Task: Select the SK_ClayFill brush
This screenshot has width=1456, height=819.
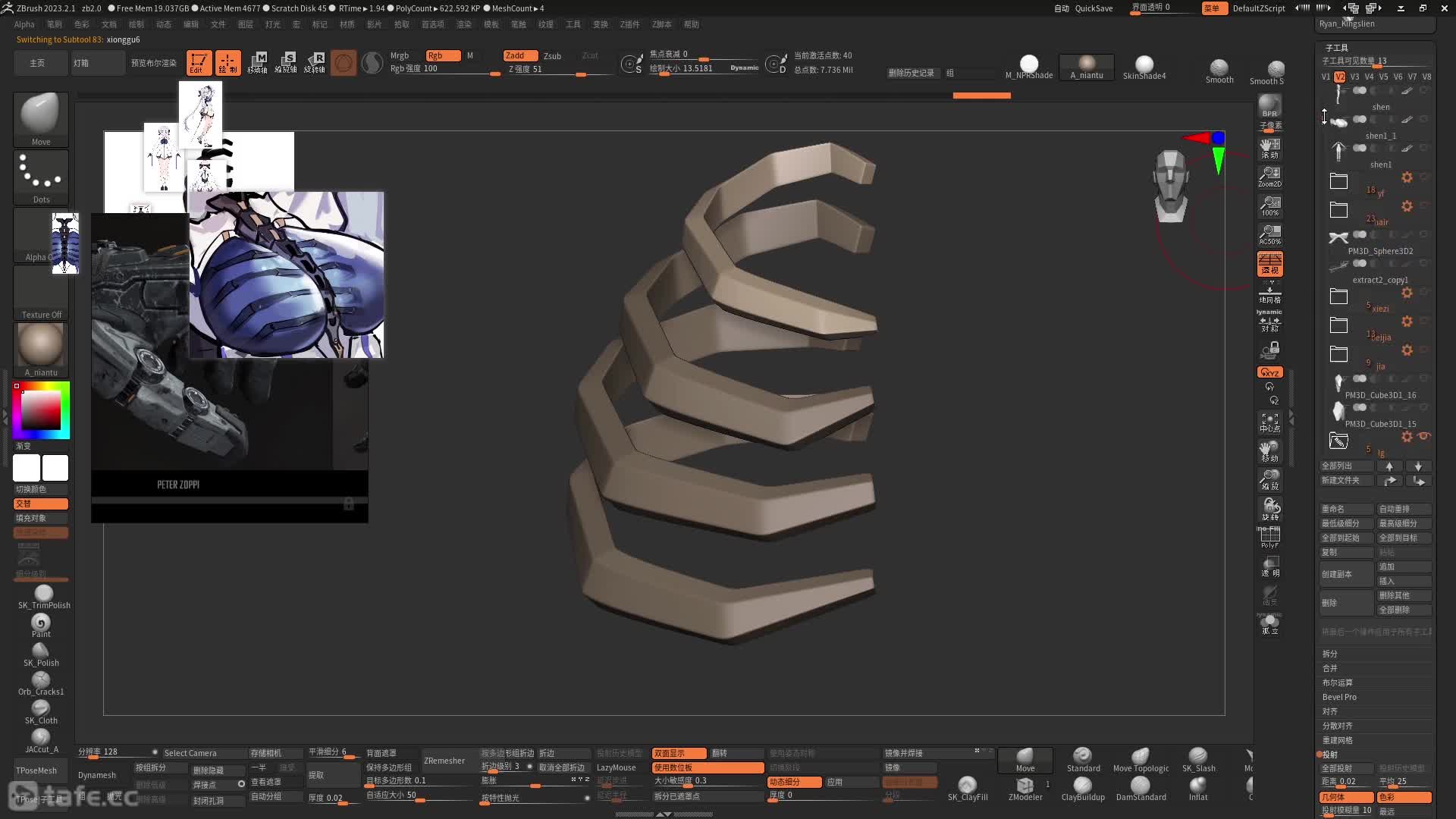Action: point(968,789)
